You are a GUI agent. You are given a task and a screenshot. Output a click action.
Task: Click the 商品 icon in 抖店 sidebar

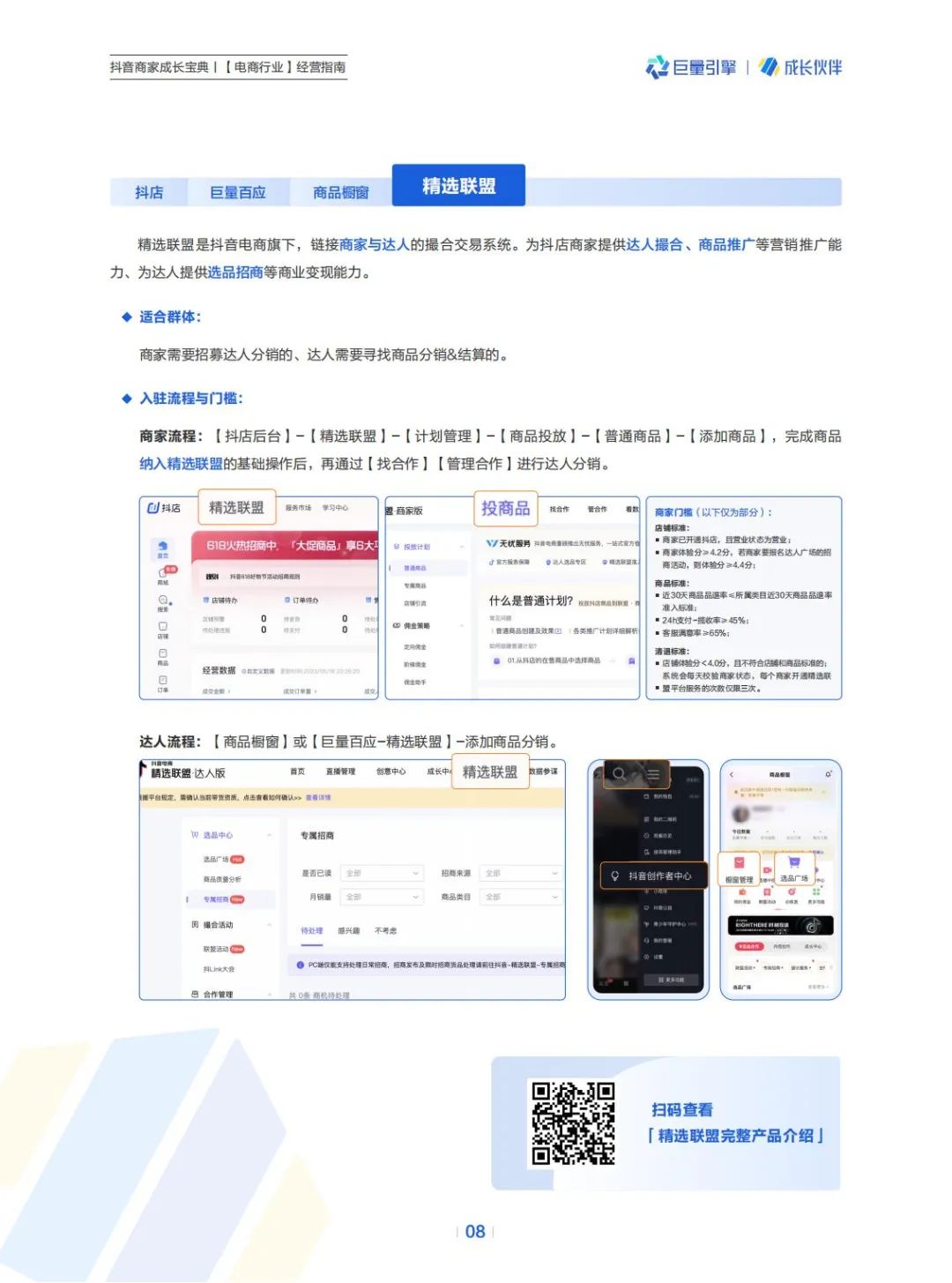point(162,657)
